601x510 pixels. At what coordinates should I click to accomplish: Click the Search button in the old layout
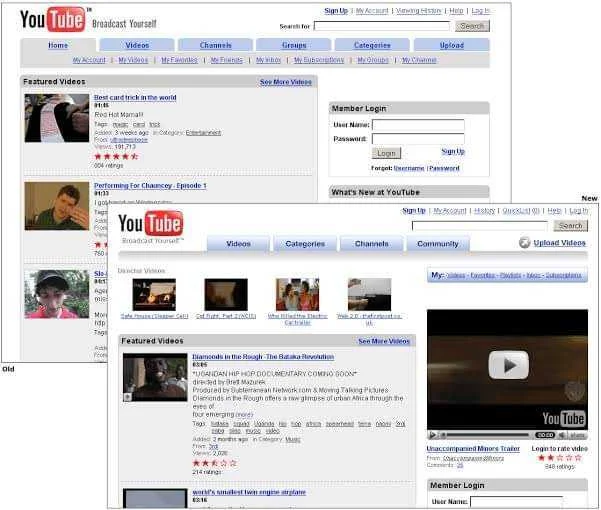(472, 26)
